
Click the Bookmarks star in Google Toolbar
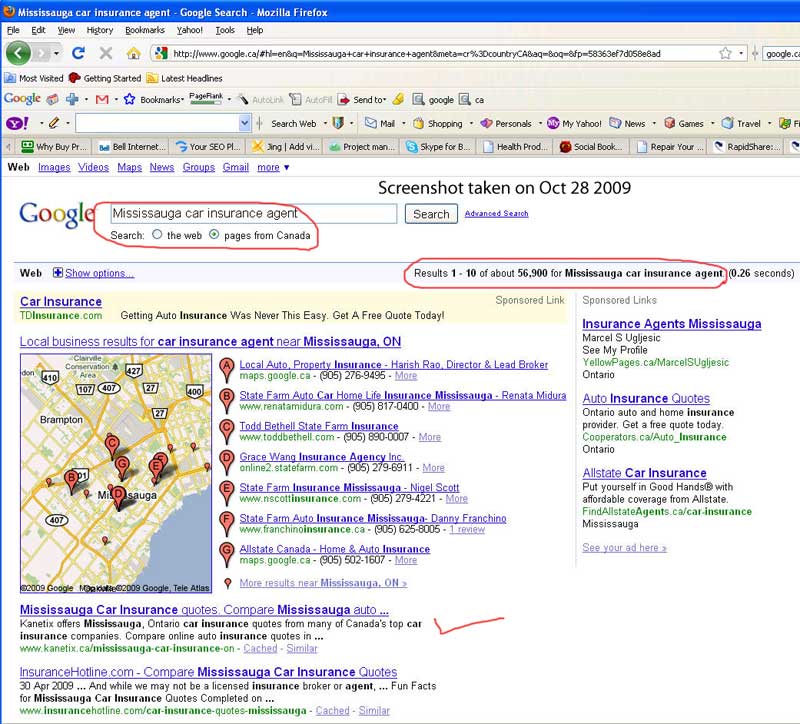[x=129, y=100]
